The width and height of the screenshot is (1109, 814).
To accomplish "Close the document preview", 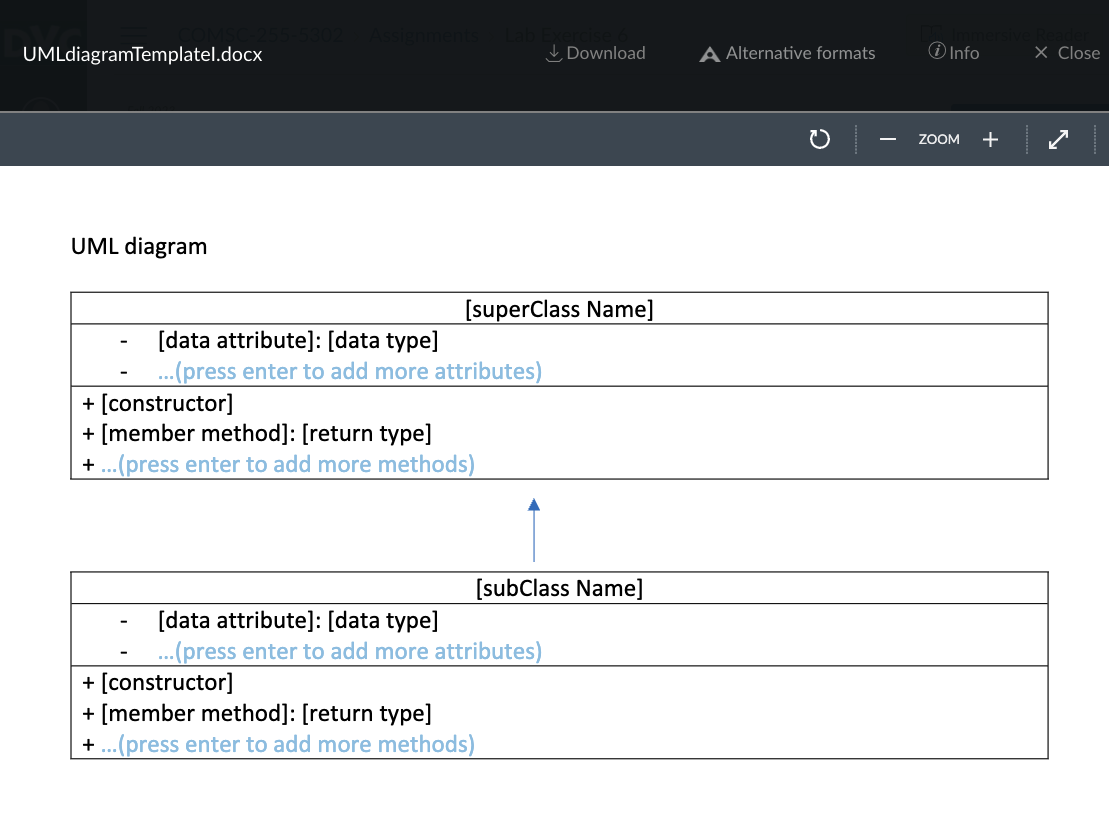I will click(1066, 53).
